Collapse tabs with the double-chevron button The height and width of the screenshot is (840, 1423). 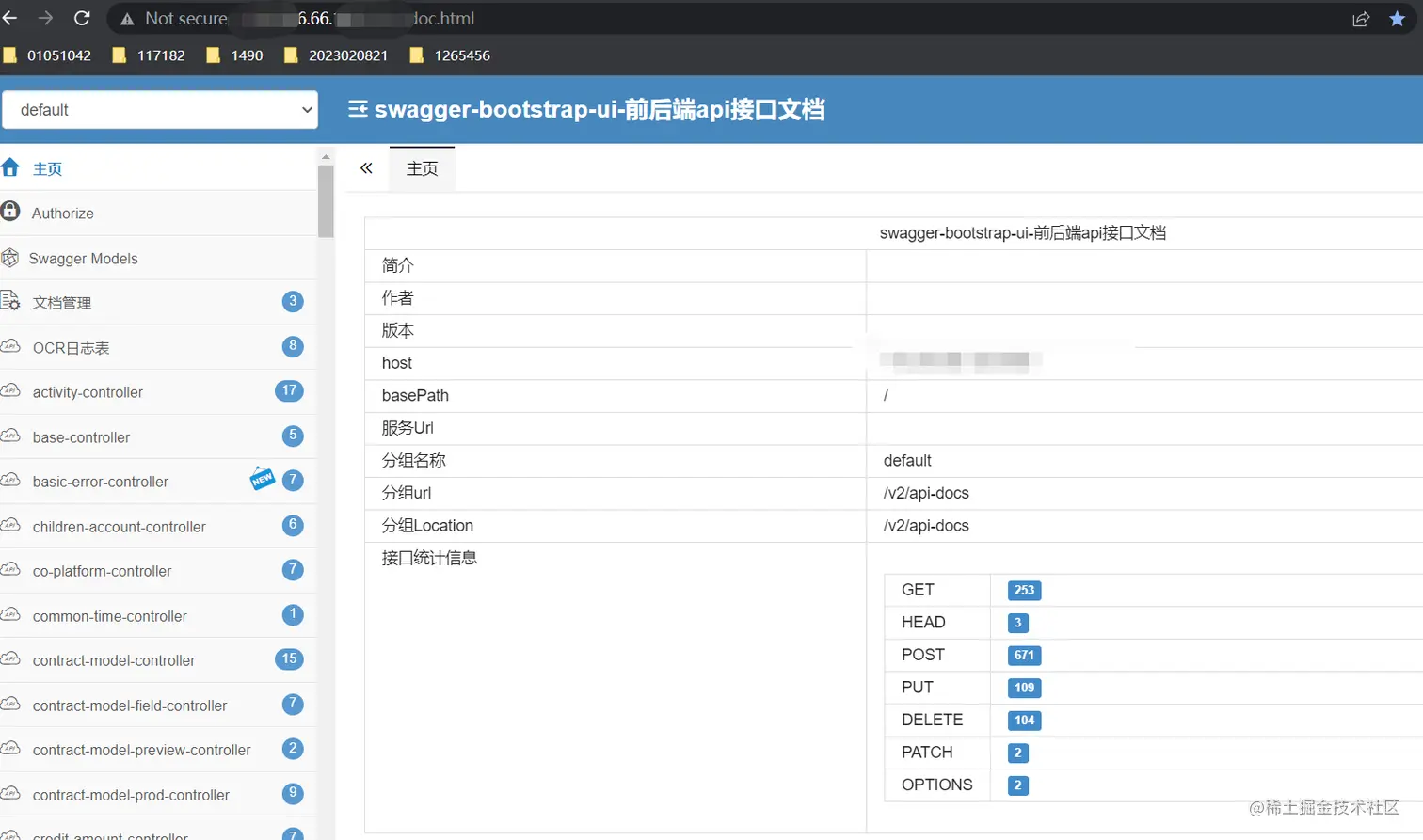click(x=366, y=168)
